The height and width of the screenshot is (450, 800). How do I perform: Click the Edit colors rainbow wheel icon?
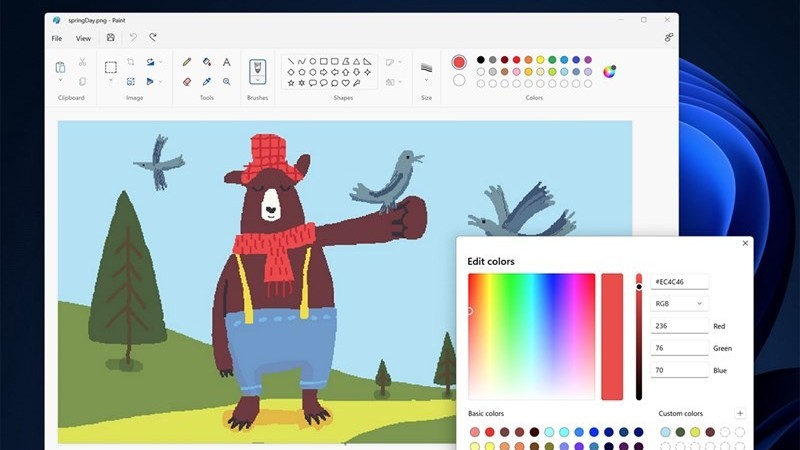[x=609, y=71]
